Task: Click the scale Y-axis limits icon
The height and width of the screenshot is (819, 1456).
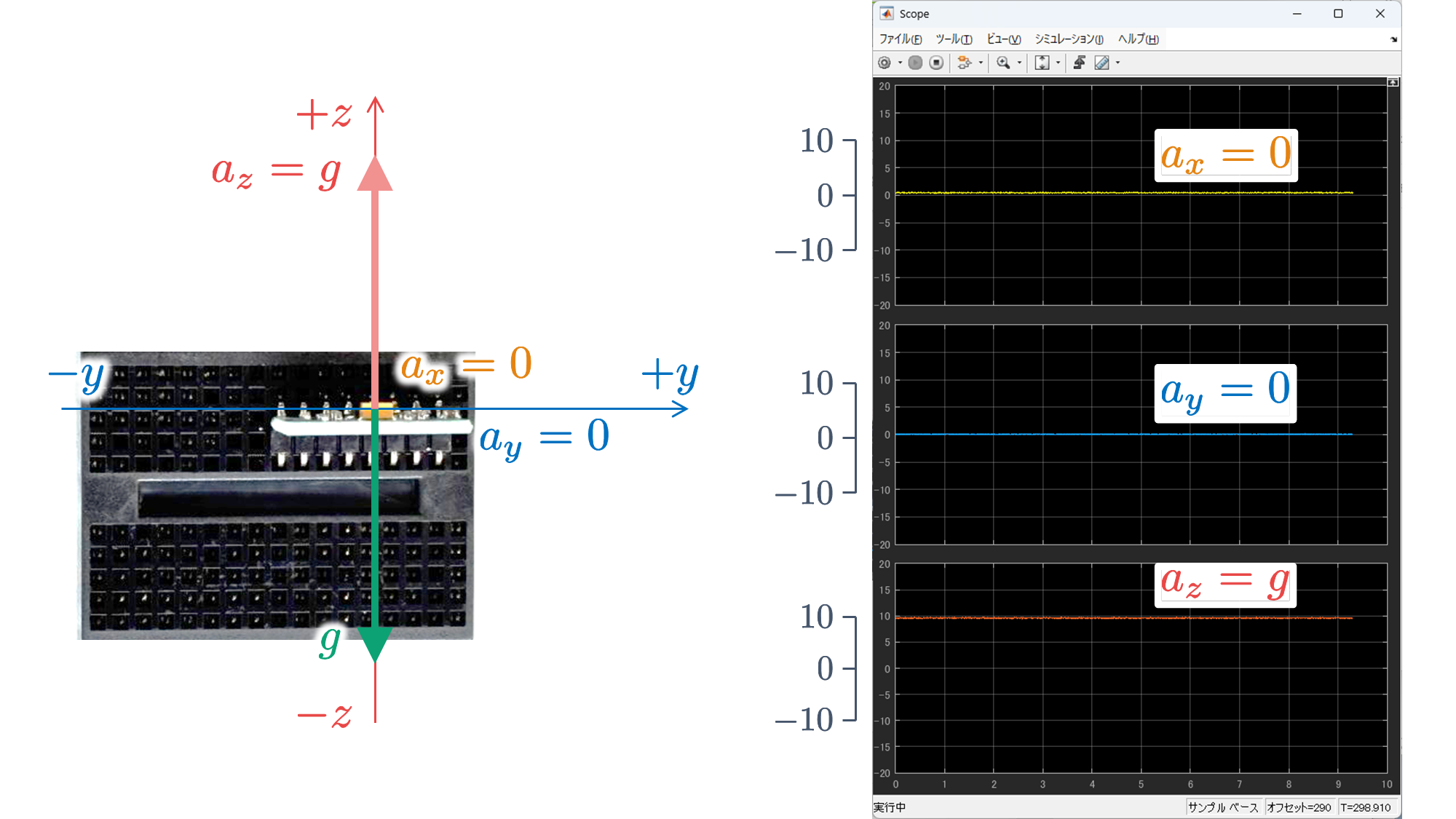Action: click(x=1042, y=63)
